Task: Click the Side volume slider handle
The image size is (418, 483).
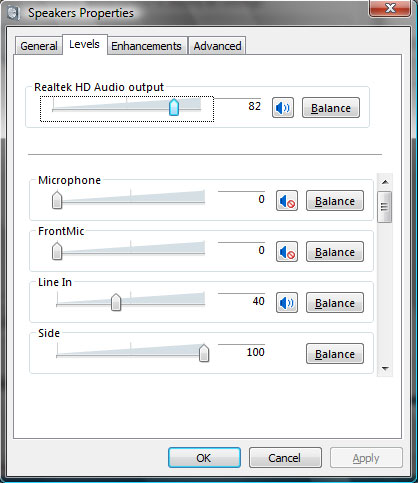Action: pyautogui.click(x=204, y=353)
